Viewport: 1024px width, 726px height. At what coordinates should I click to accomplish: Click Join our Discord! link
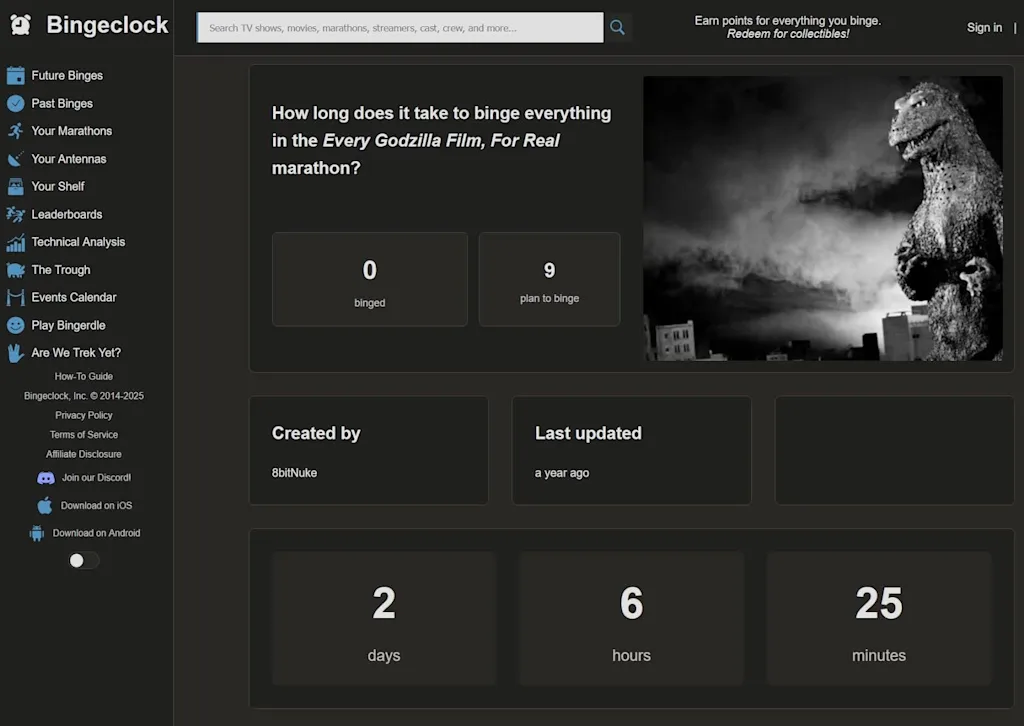(x=97, y=478)
